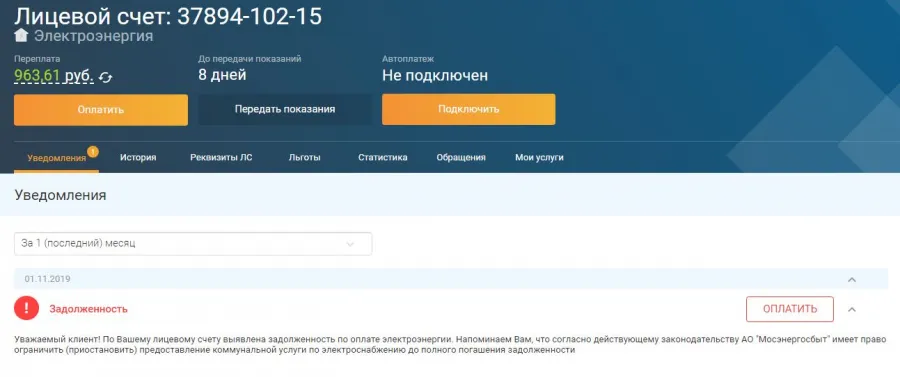
Task: Collapse the 01.11.2019 date group chevron
Action: click(x=852, y=279)
